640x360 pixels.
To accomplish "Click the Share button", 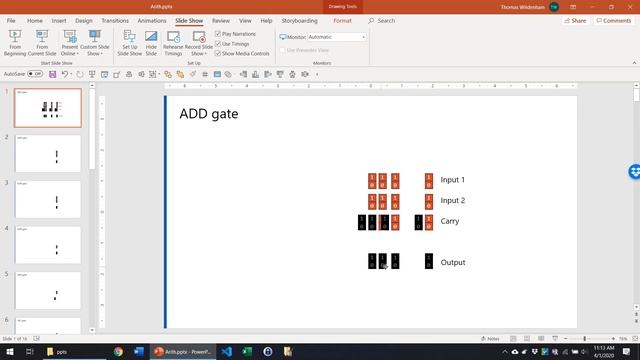I will [x=575, y=20].
